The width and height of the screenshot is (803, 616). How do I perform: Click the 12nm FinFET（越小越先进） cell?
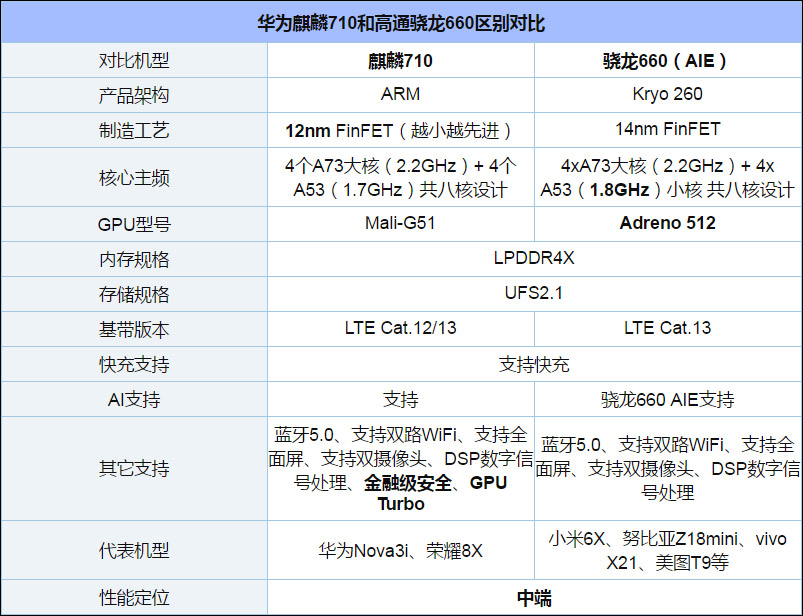pos(400,131)
